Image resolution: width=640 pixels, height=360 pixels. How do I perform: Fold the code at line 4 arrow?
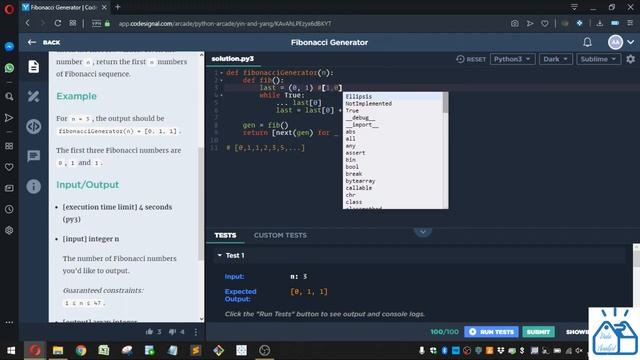(x=222, y=95)
